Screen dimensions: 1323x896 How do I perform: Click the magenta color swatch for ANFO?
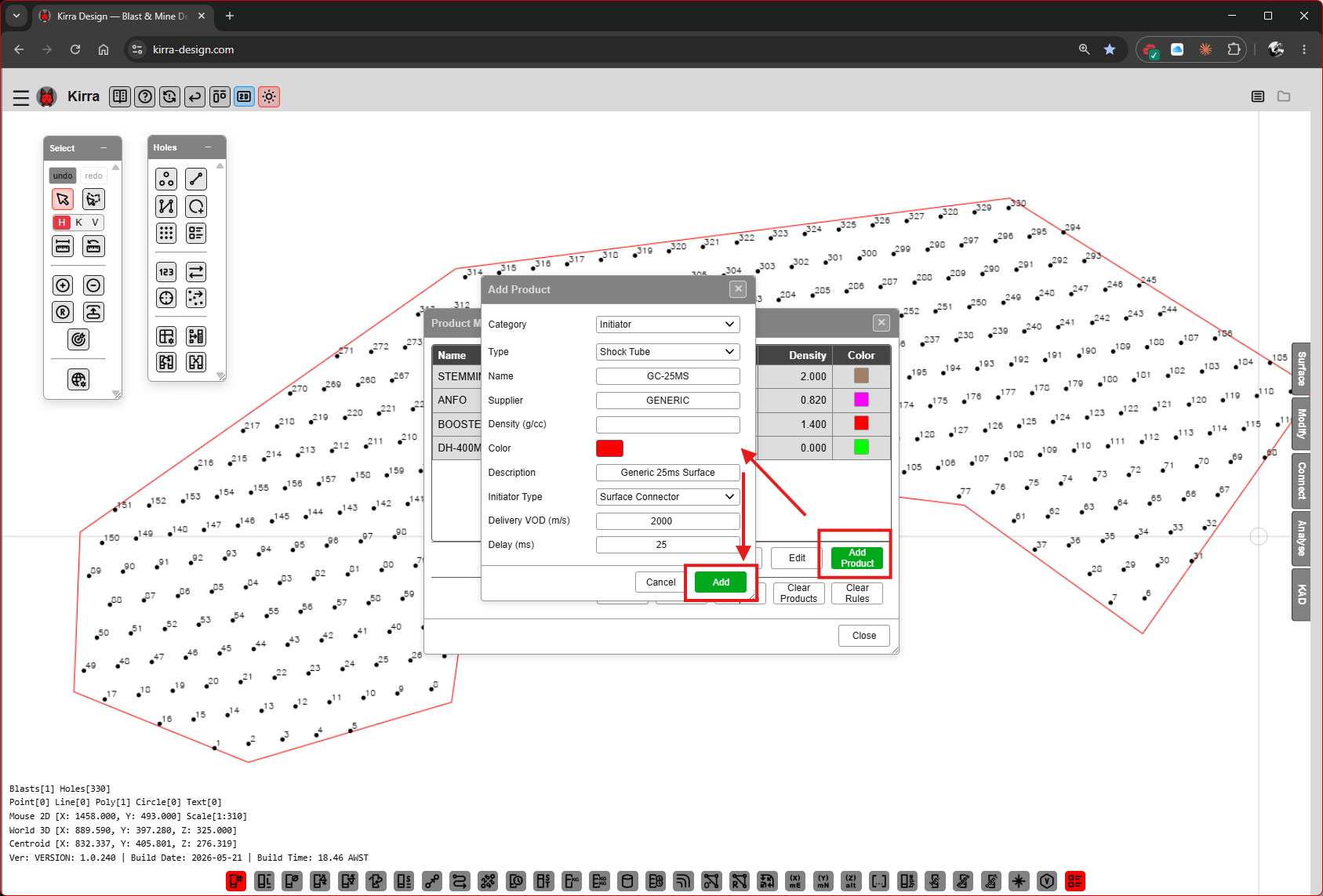click(x=861, y=400)
